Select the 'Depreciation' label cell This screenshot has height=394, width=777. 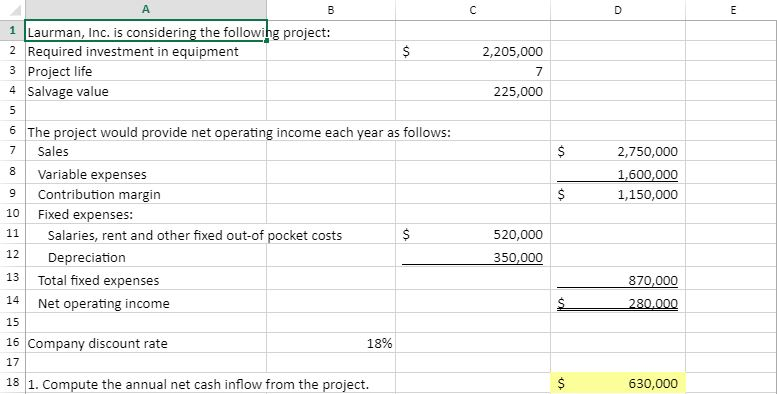tap(146, 256)
